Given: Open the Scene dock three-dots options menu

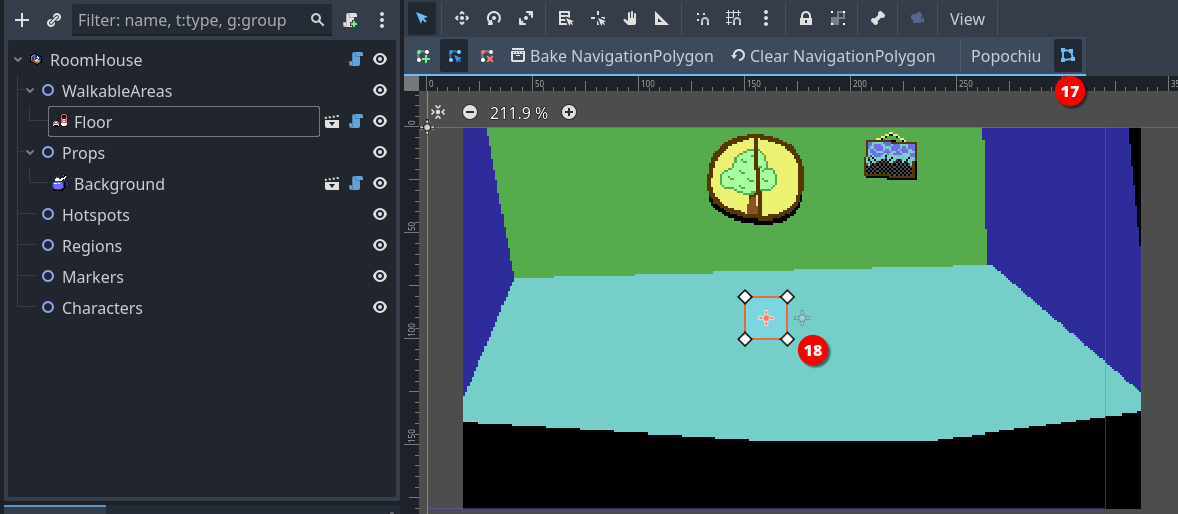Looking at the screenshot, I should (382, 20).
